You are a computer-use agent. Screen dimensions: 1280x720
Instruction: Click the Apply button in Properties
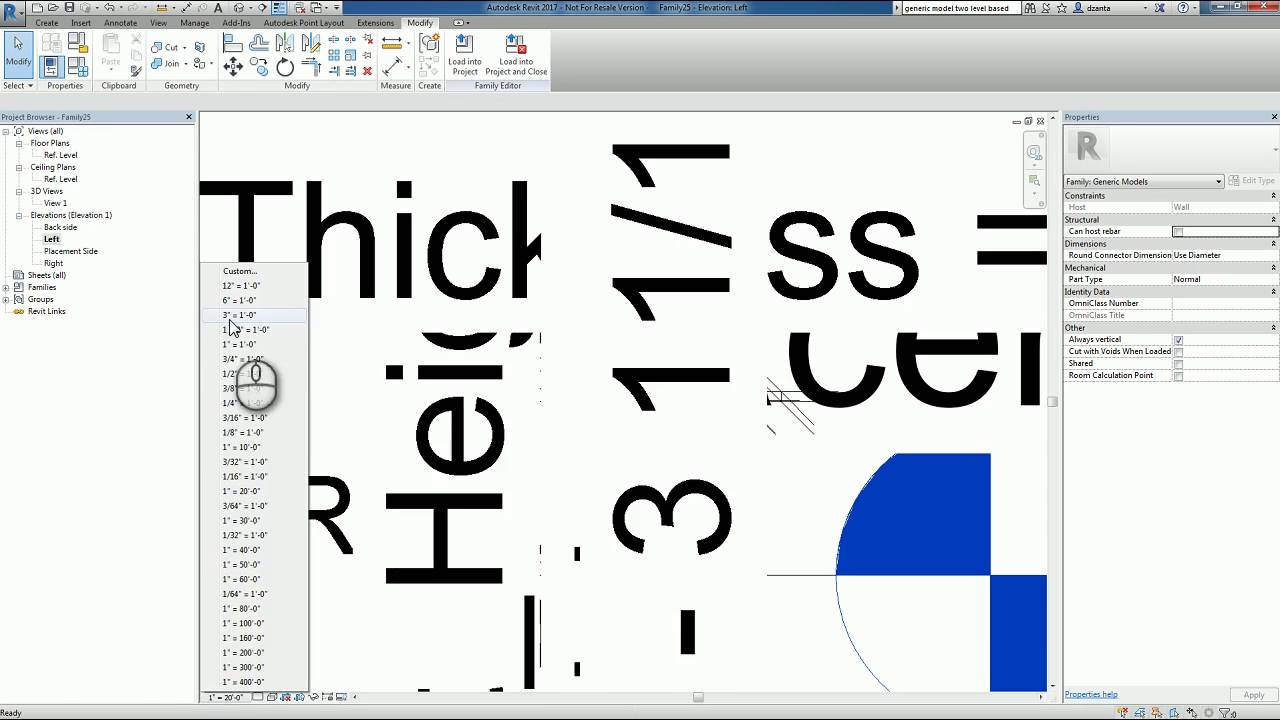pyautogui.click(x=1254, y=695)
